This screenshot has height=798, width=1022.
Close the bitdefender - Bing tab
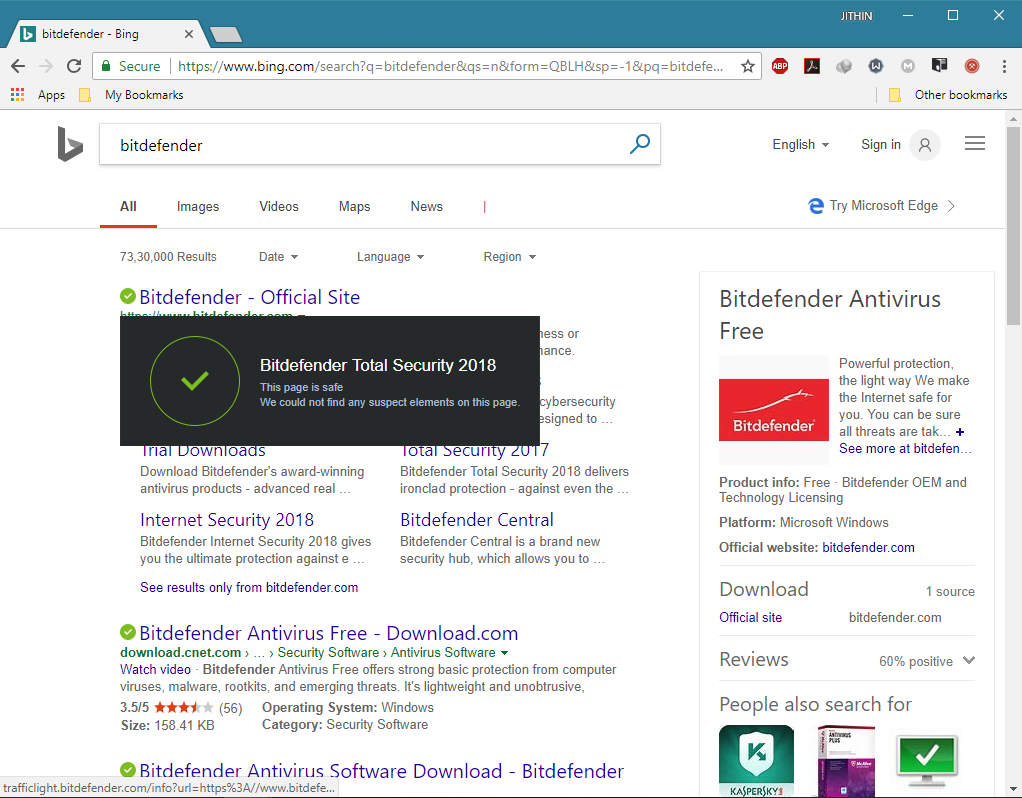[188, 34]
